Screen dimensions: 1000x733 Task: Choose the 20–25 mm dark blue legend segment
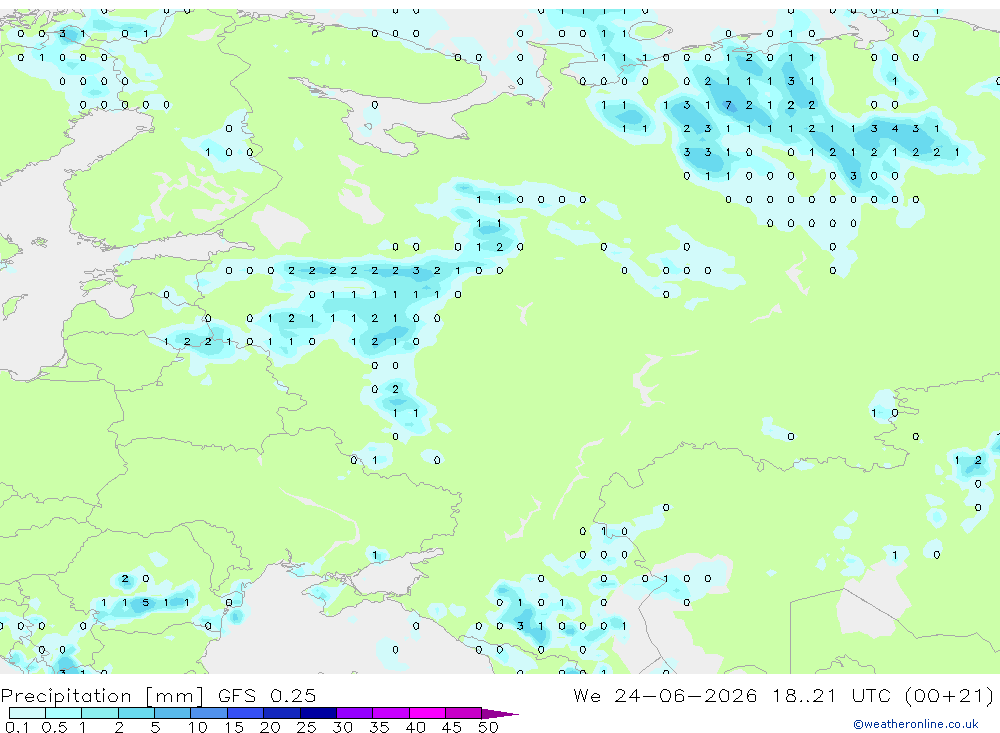pyautogui.click(x=282, y=713)
